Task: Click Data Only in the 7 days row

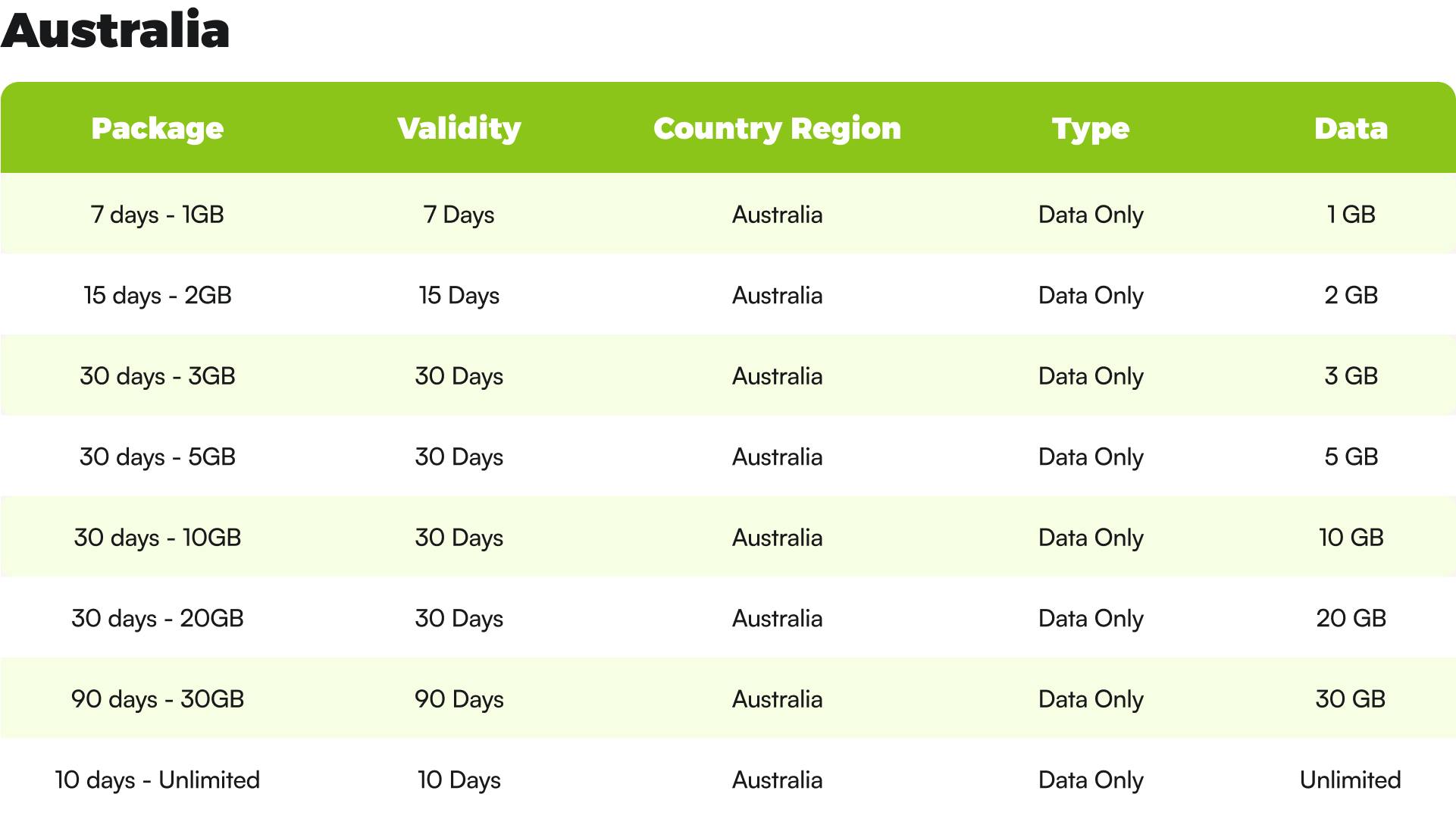Action: coord(1091,214)
